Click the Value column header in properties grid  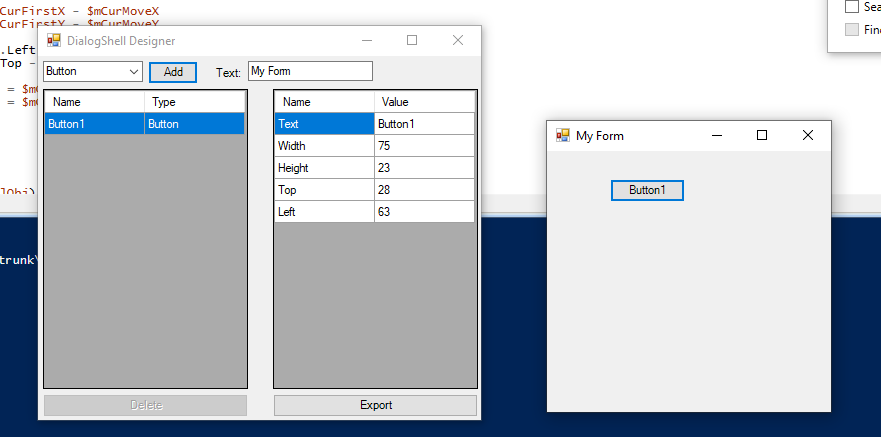424,102
